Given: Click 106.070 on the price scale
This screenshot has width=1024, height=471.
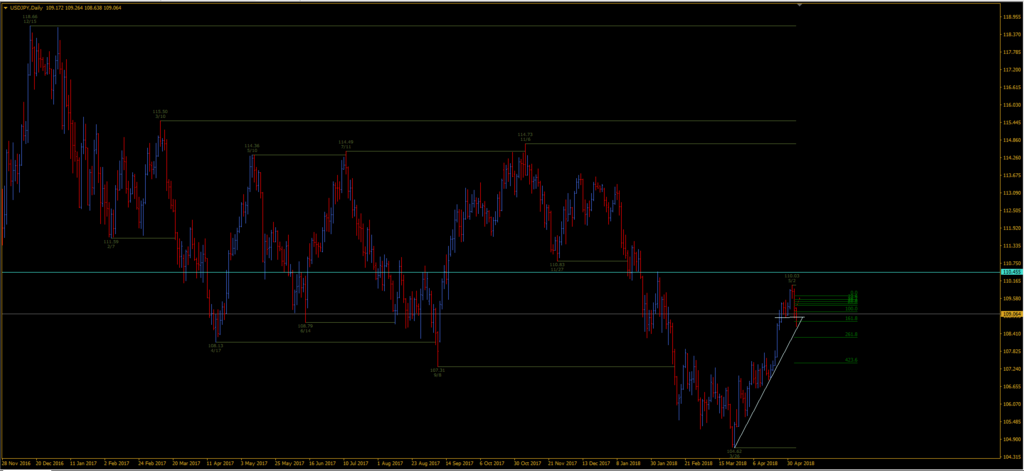Looking at the screenshot, I should pyautogui.click(x=1012, y=404).
